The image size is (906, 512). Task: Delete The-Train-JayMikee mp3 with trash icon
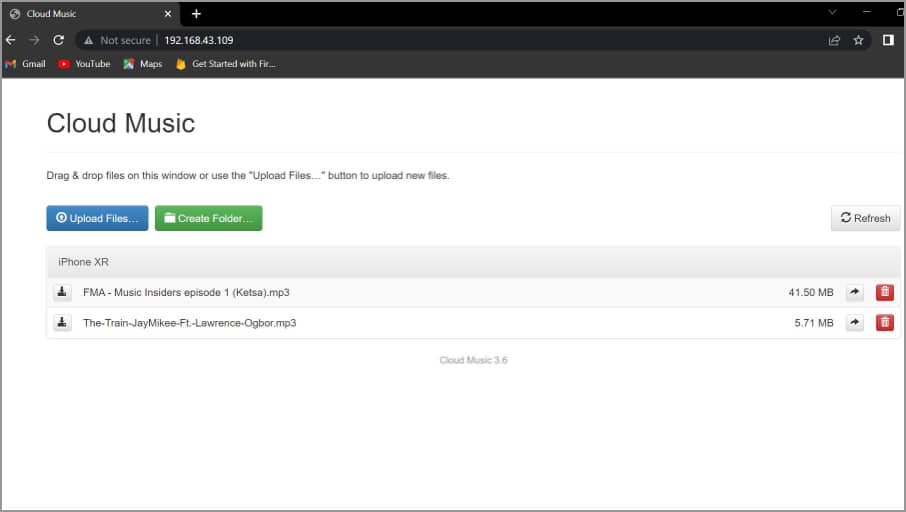[x=885, y=323]
